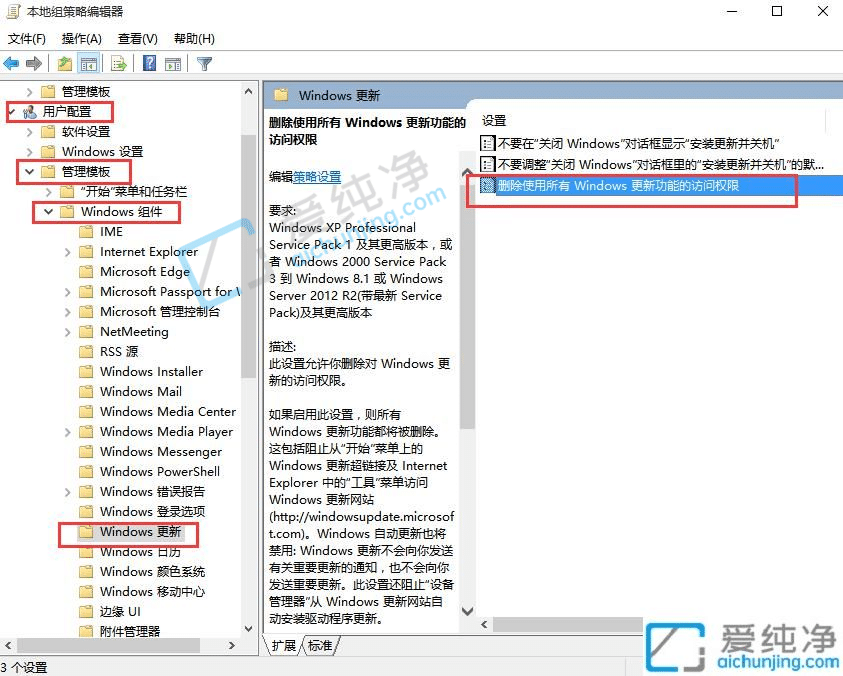Click the up one level folder icon
The height and width of the screenshot is (676, 843).
pyautogui.click(x=62, y=63)
